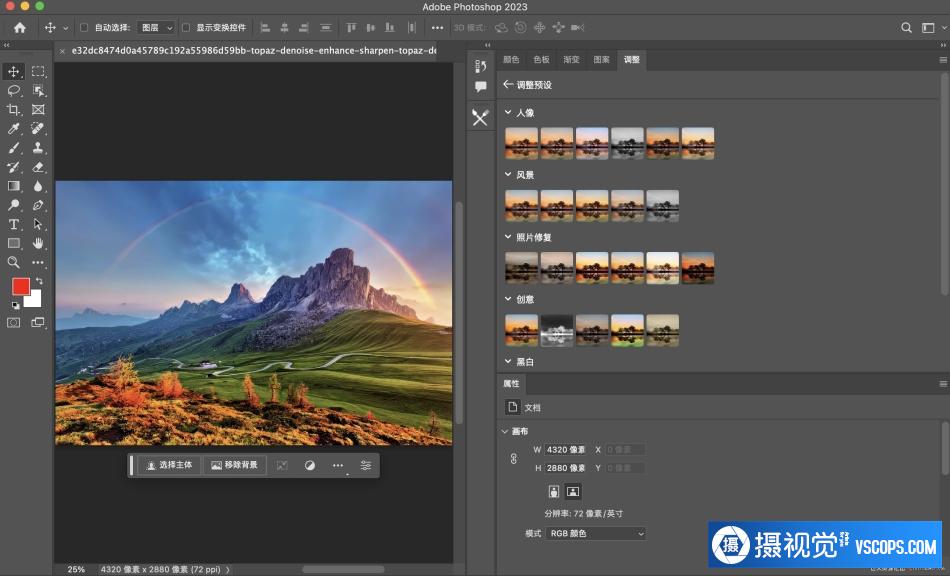Select the Horizontal Type tool

(x=13, y=224)
